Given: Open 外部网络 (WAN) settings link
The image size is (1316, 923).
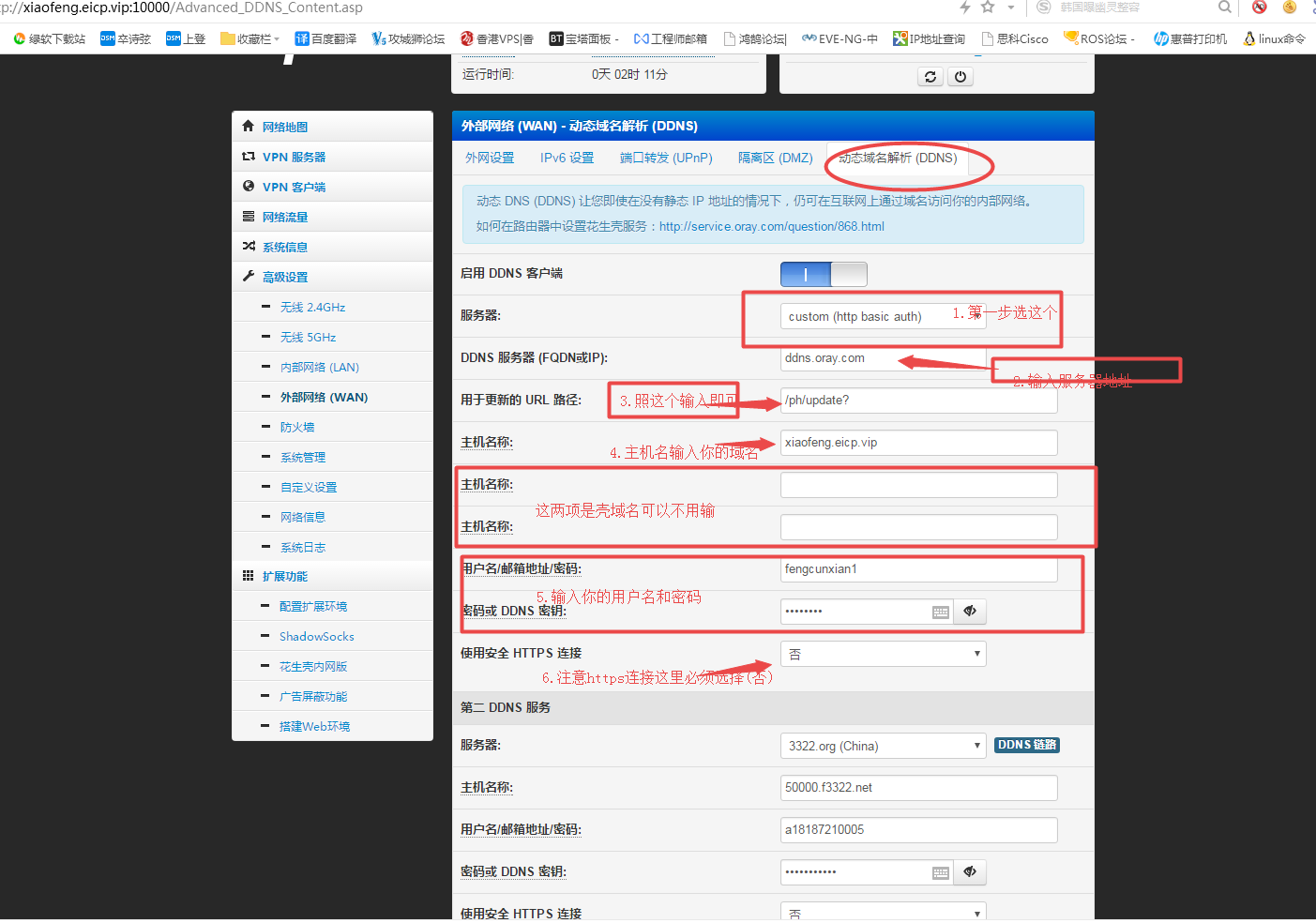Looking at the screenshot, I should (x=324, y=397).
